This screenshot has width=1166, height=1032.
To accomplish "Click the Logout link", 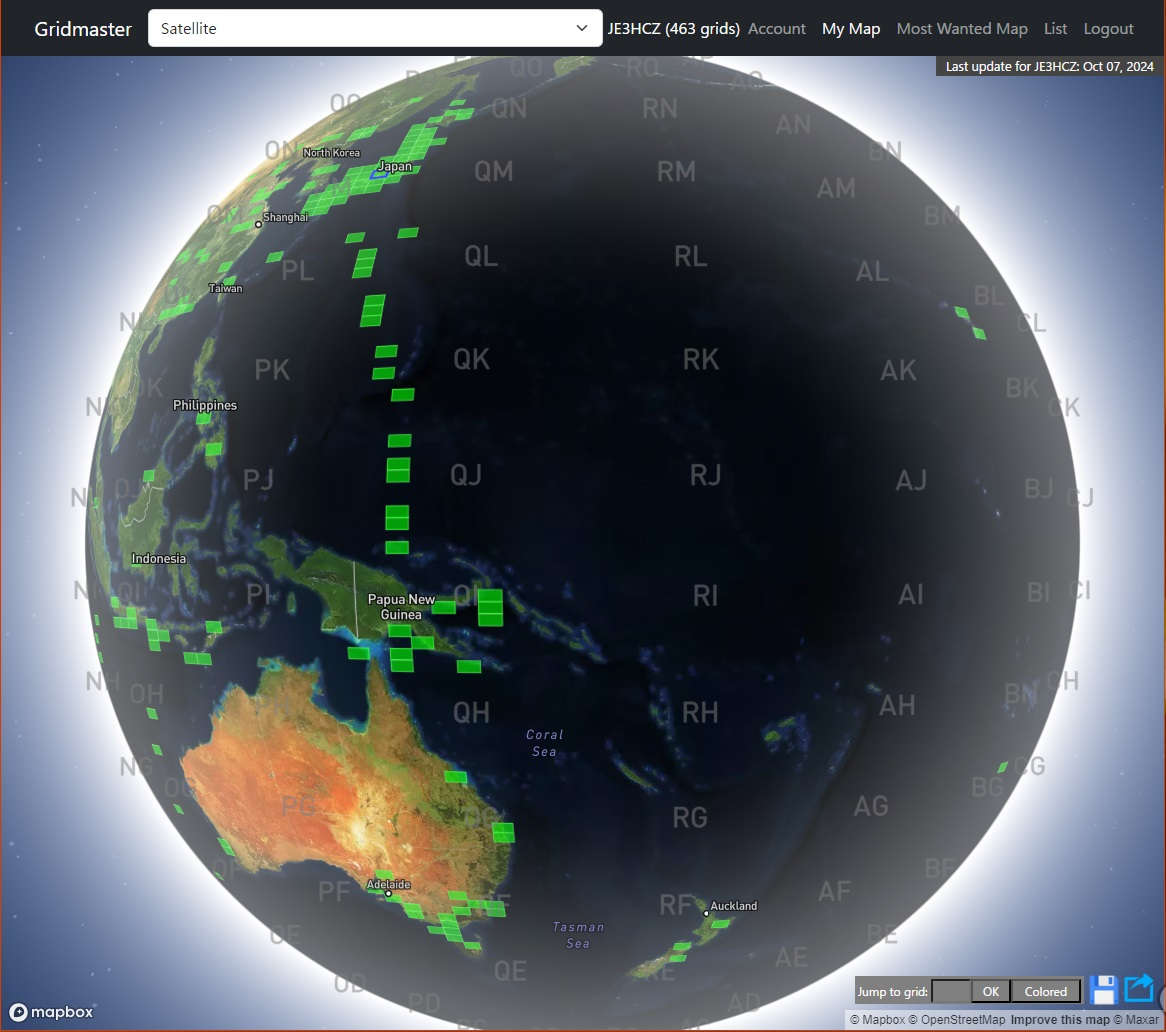I will click(x=1108, y=29).
